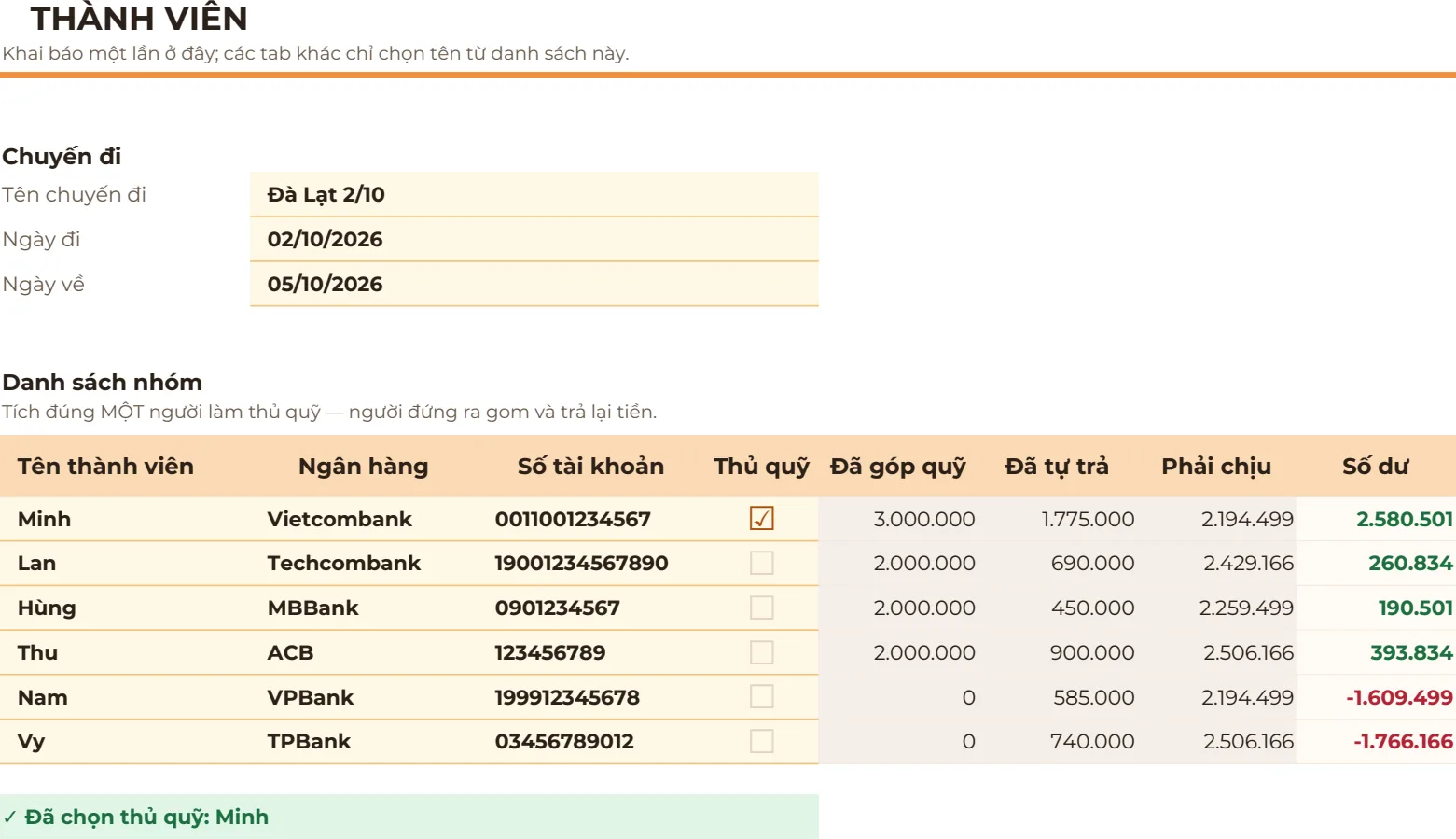Select the bank cell 'VPBank'
The width and height of the screenshot is (1456, 839).
point(364,697)
